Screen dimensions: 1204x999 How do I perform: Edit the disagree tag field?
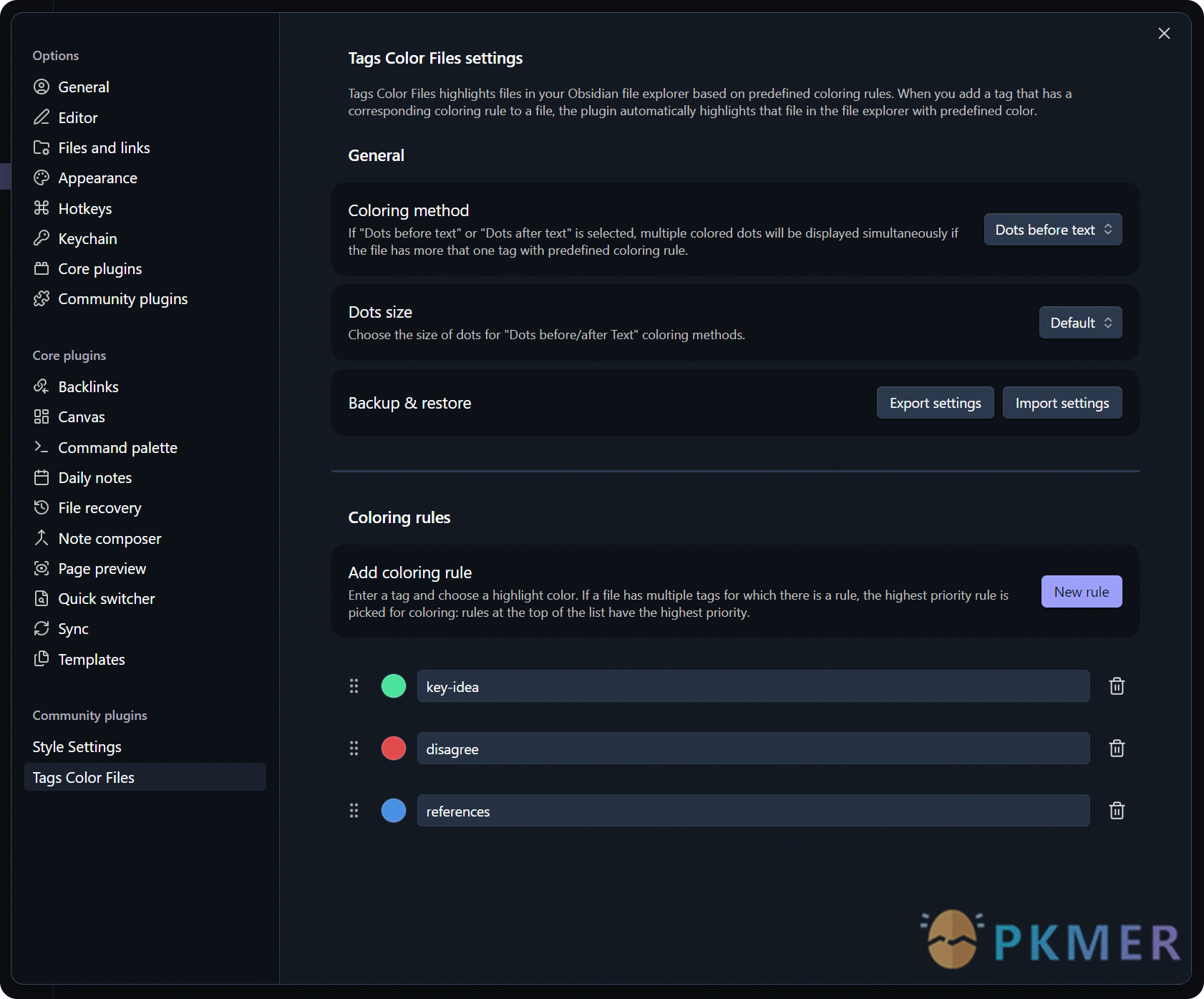click(x=753, y=749)
